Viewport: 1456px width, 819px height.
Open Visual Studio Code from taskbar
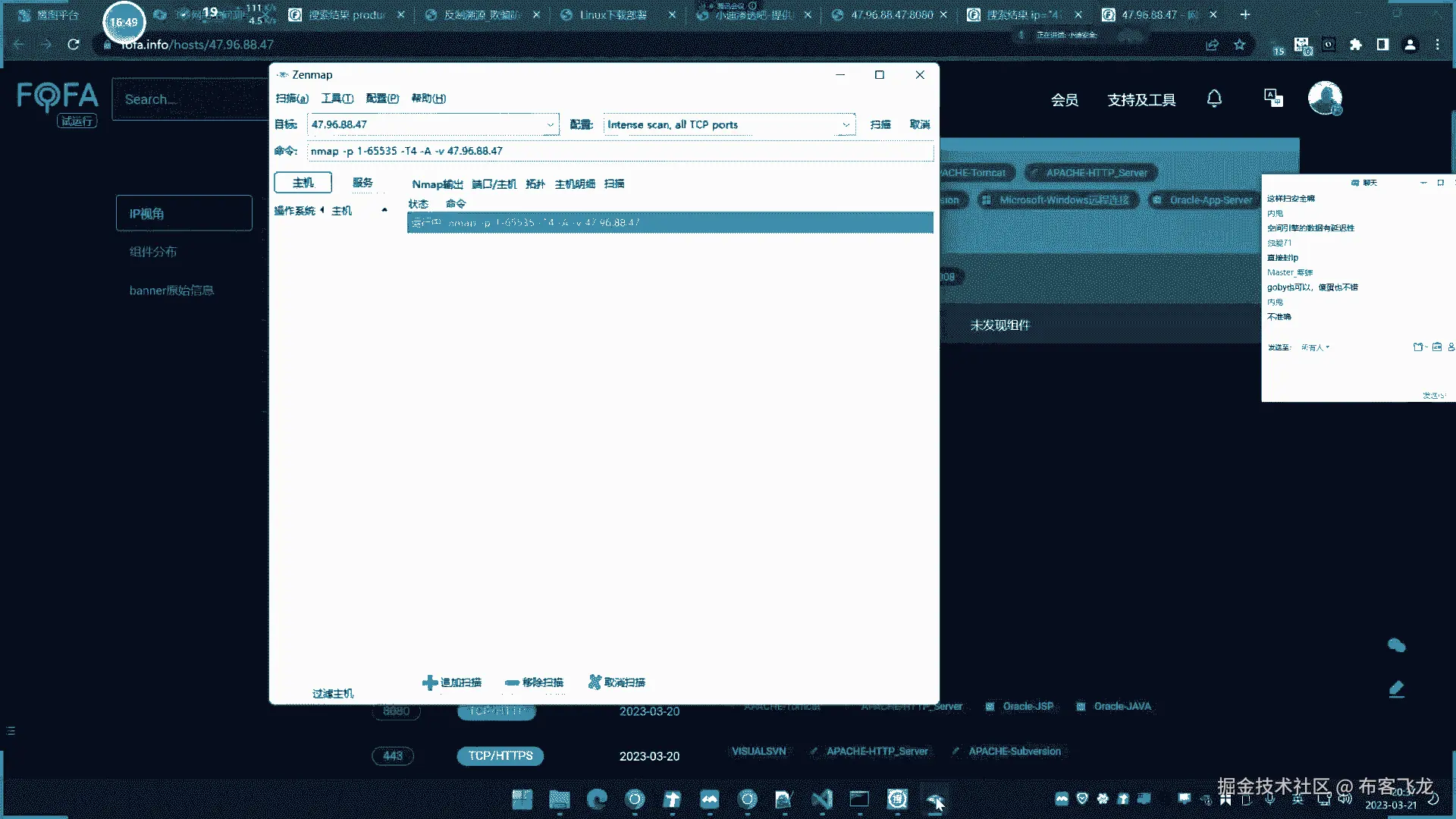click(x=821, y=799)
